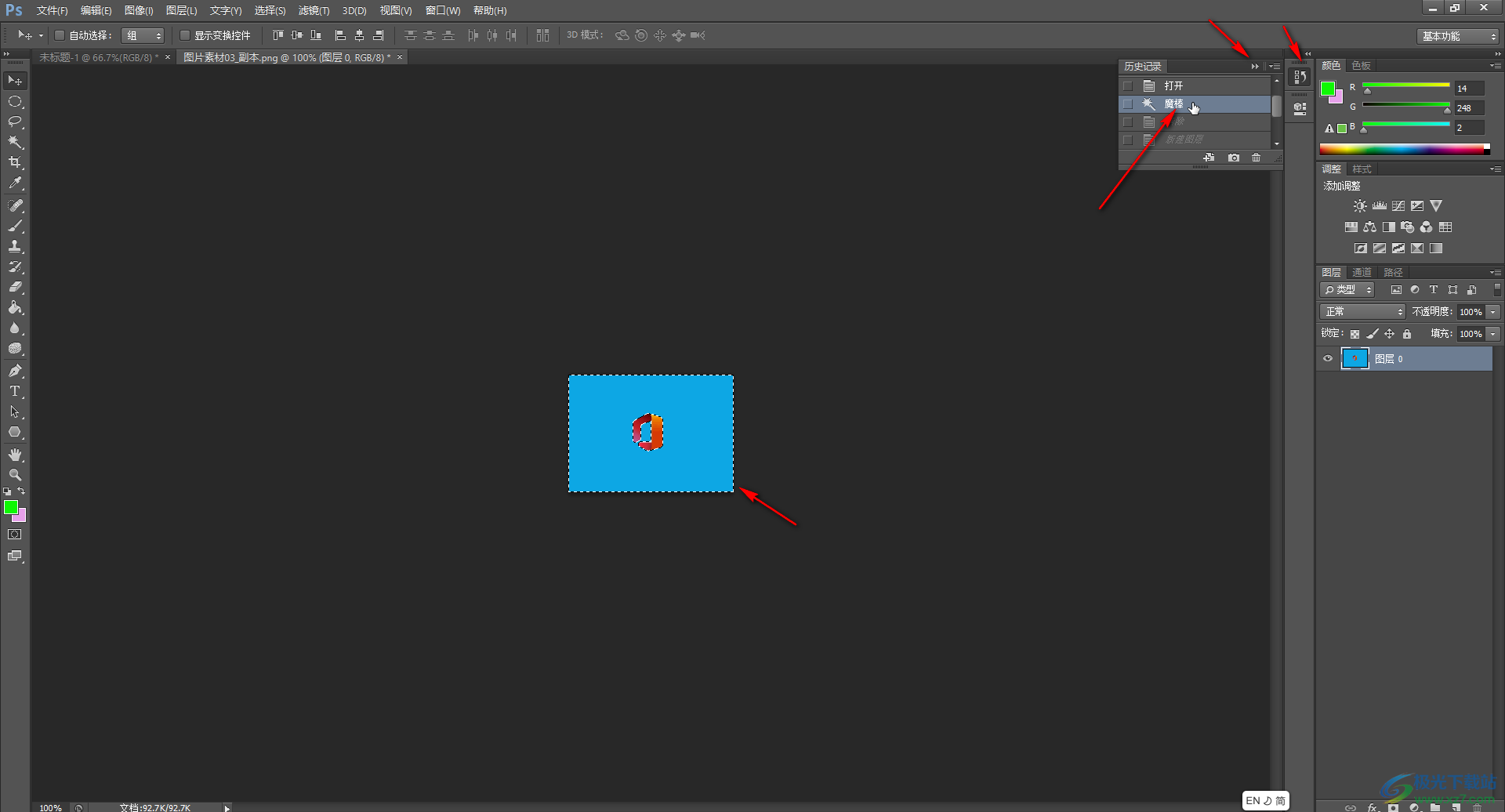Screen dimensions: 1505x812
Task: Select the Clone Stamp tool
Action: (15, 246)
